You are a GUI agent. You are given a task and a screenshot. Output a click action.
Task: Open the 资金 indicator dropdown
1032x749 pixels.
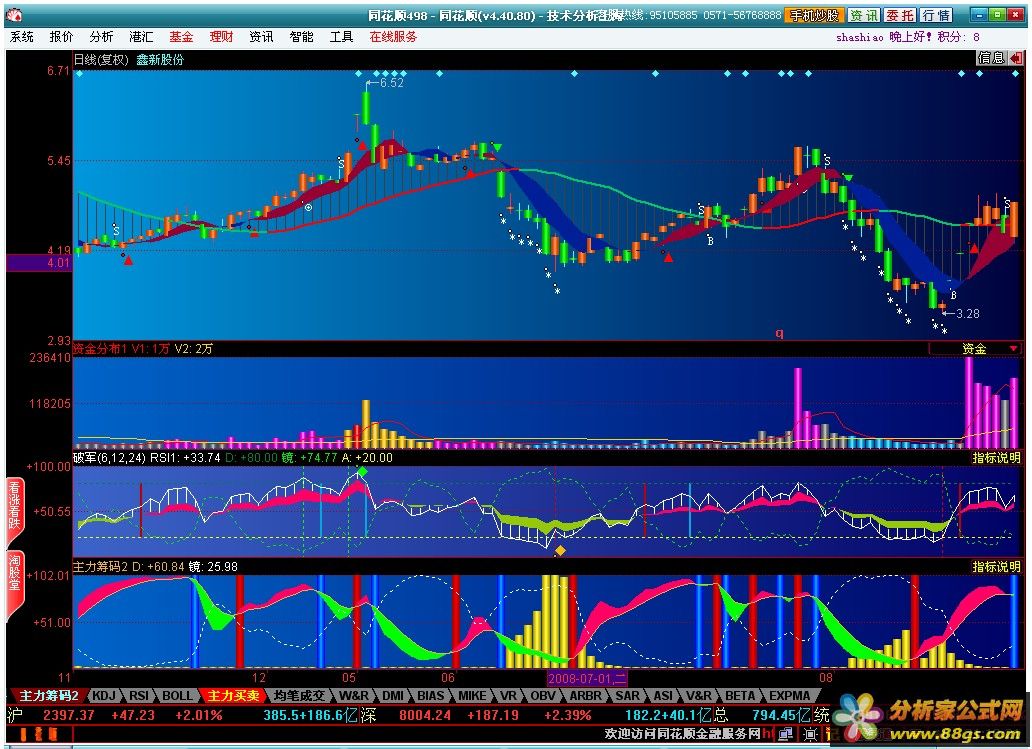click(x=975, y=348)
